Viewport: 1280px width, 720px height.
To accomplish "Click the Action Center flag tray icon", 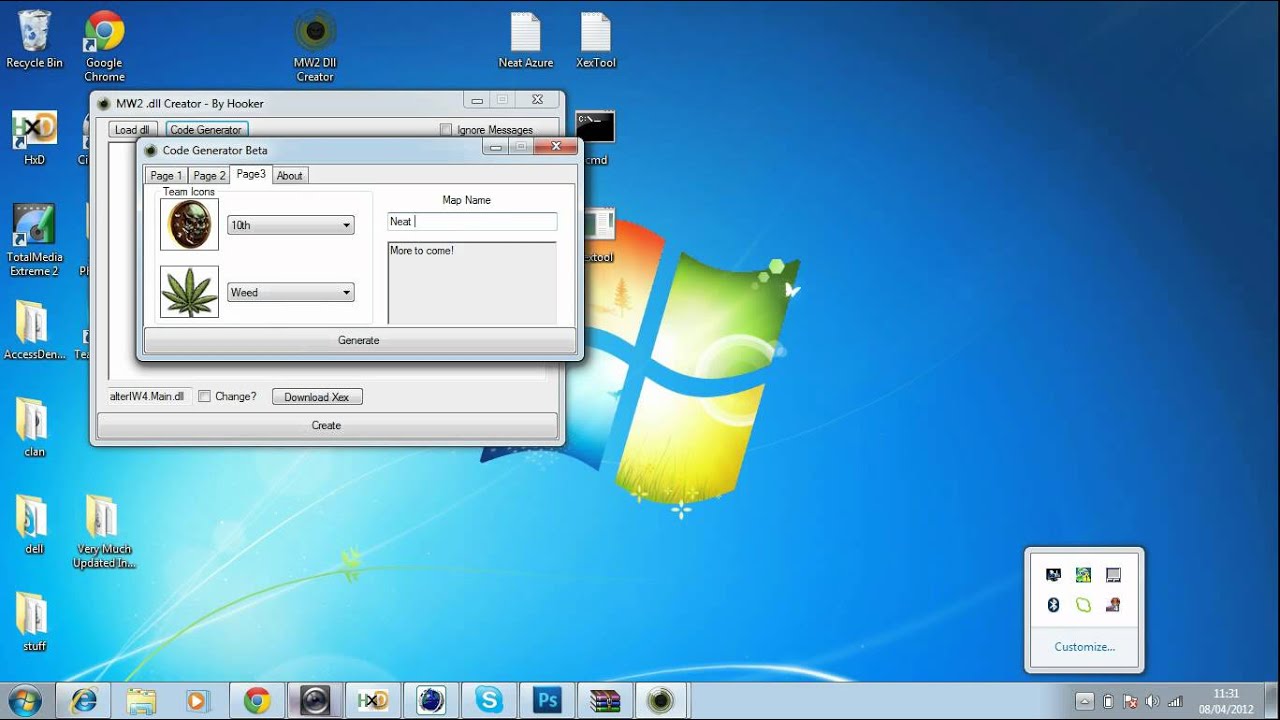I will click(1130, 701).
